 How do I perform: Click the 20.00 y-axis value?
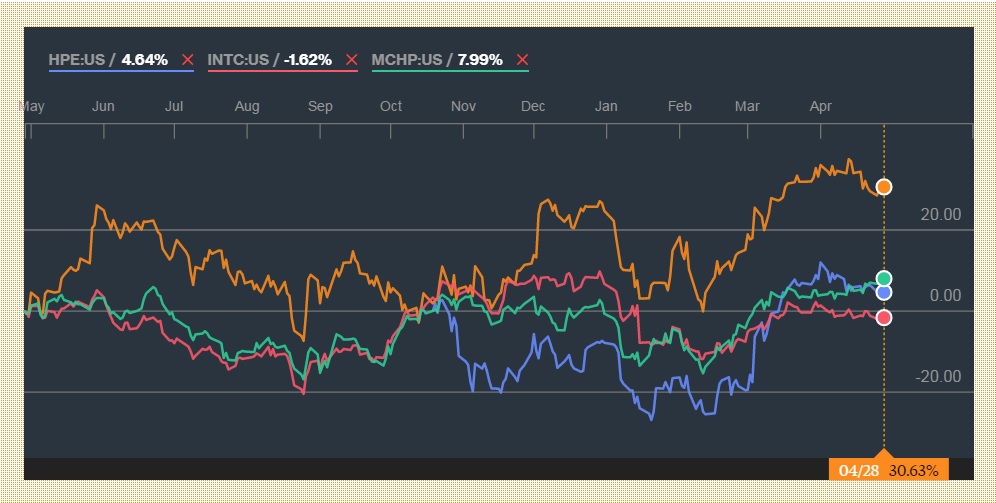941,214
